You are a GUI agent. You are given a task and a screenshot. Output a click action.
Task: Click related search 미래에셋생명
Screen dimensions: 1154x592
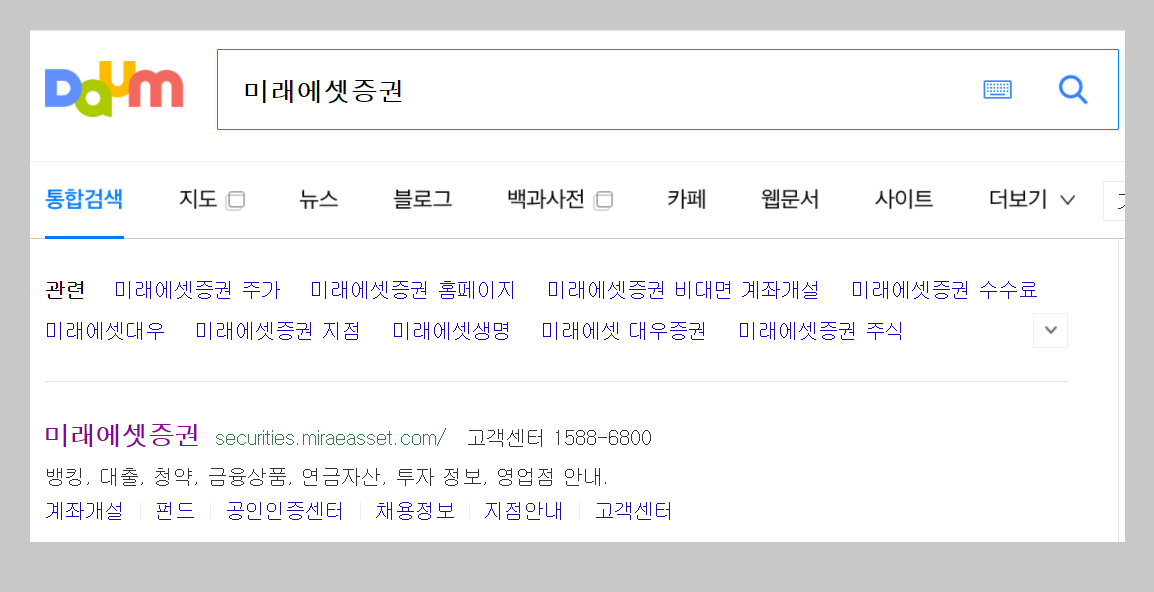451,331
